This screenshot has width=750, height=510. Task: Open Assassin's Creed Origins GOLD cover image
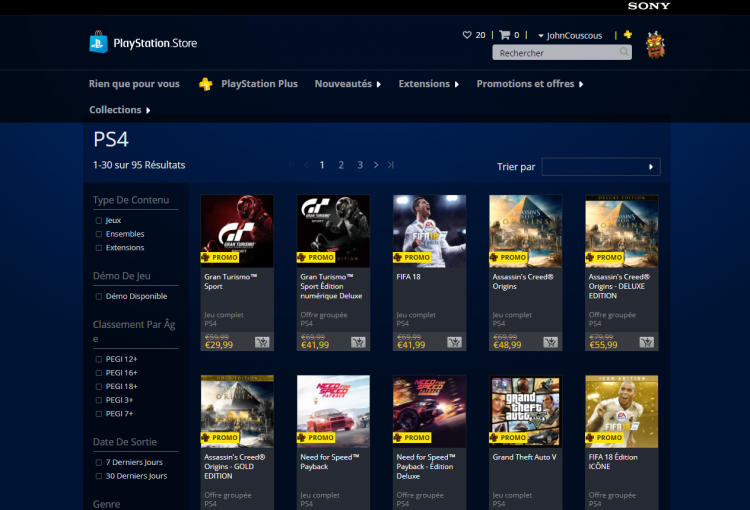(237, 411)
